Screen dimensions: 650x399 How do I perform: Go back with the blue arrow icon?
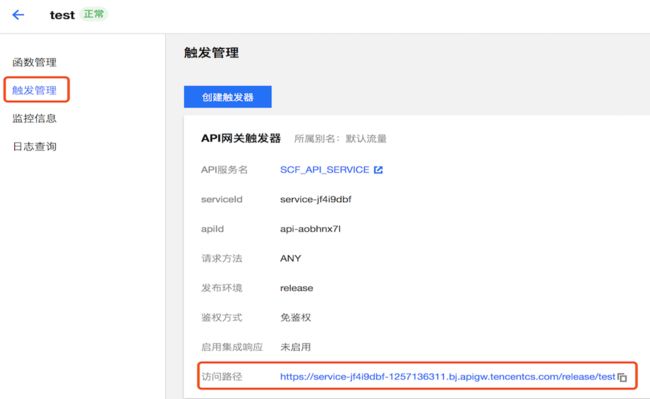coord(18,15)
